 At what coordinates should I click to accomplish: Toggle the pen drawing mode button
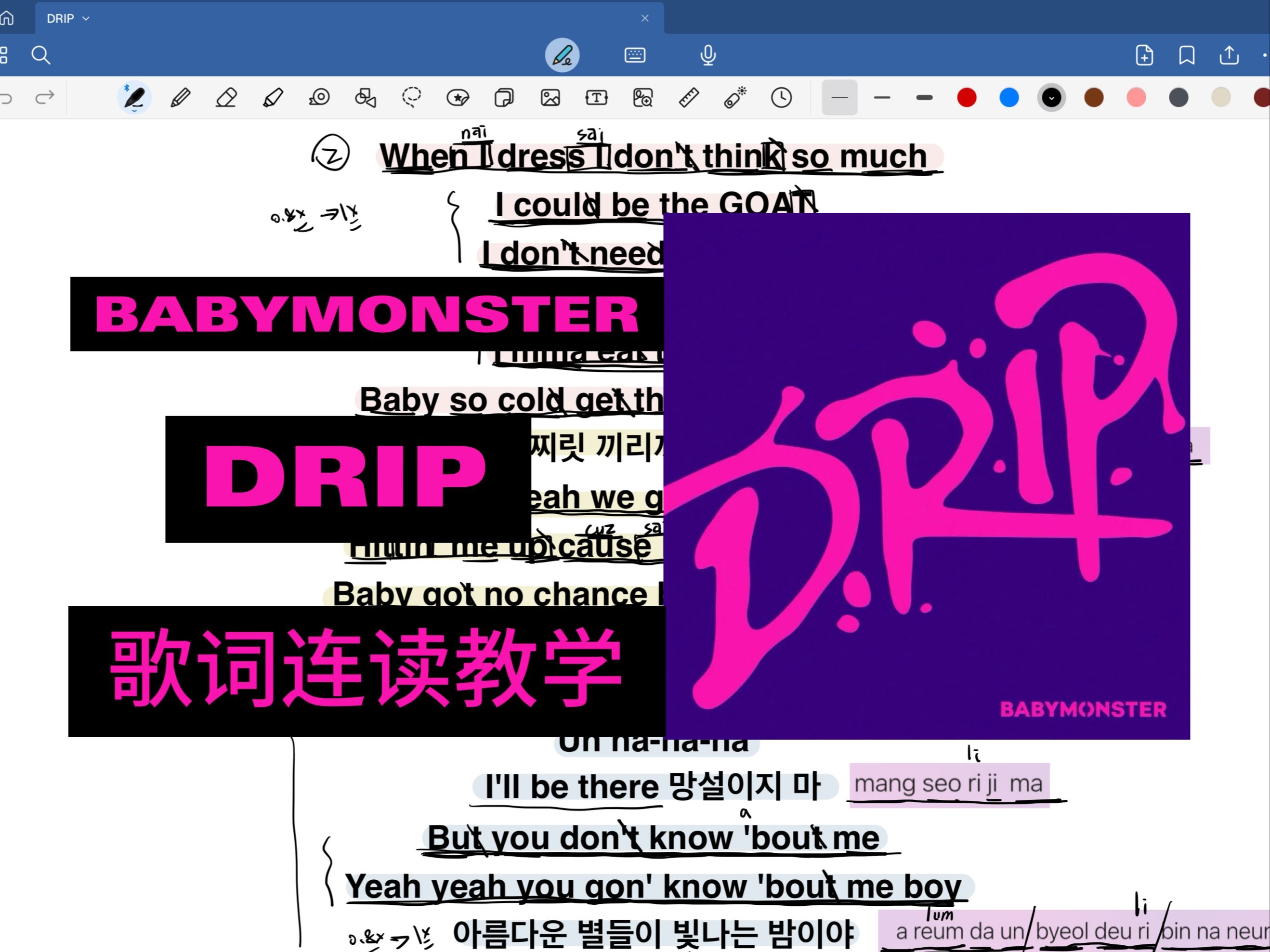click(562, 55)
